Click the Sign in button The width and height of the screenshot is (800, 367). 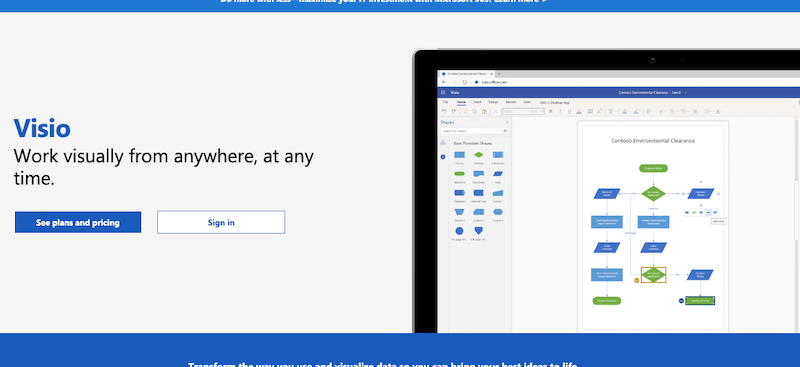tap(221, 223)
